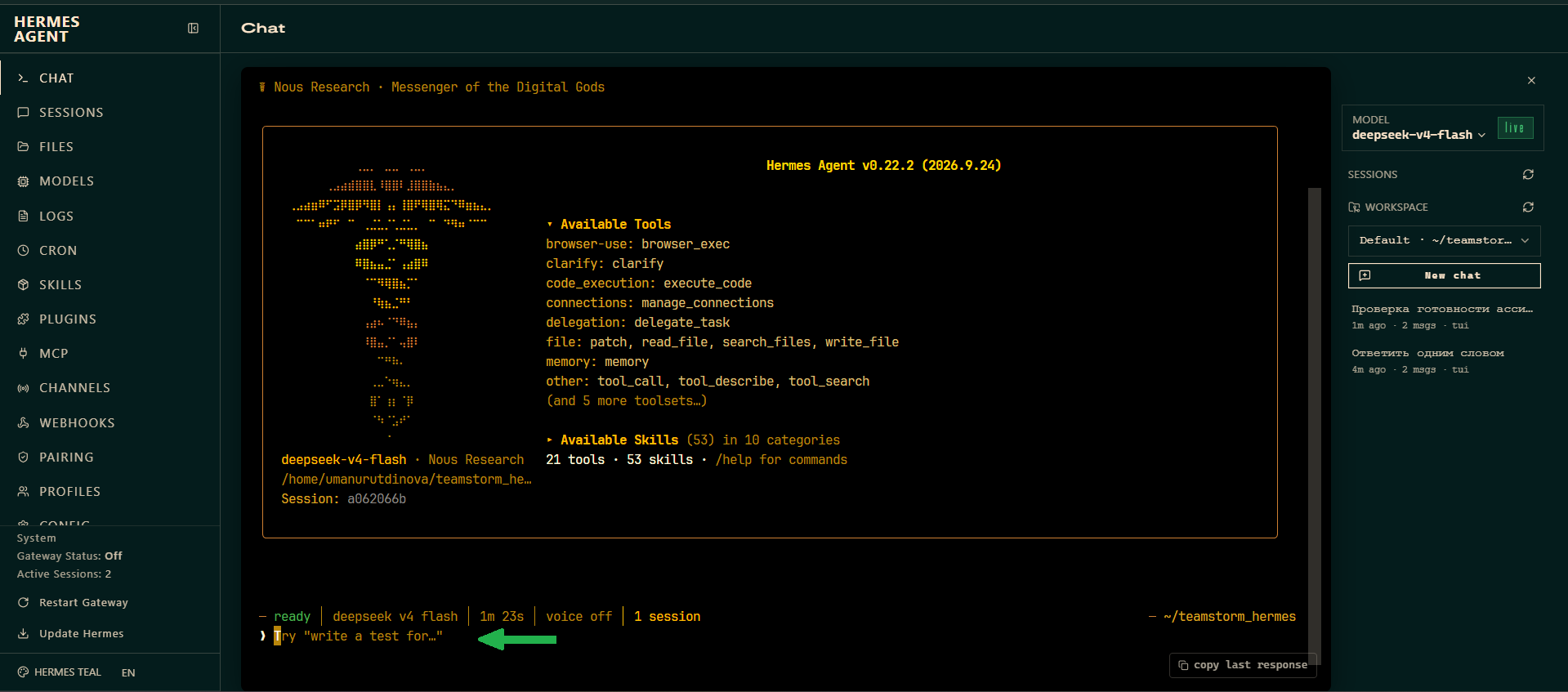Click the '/help for commands' text
This screenshot has width=1568, height=692.
(781, 460)
